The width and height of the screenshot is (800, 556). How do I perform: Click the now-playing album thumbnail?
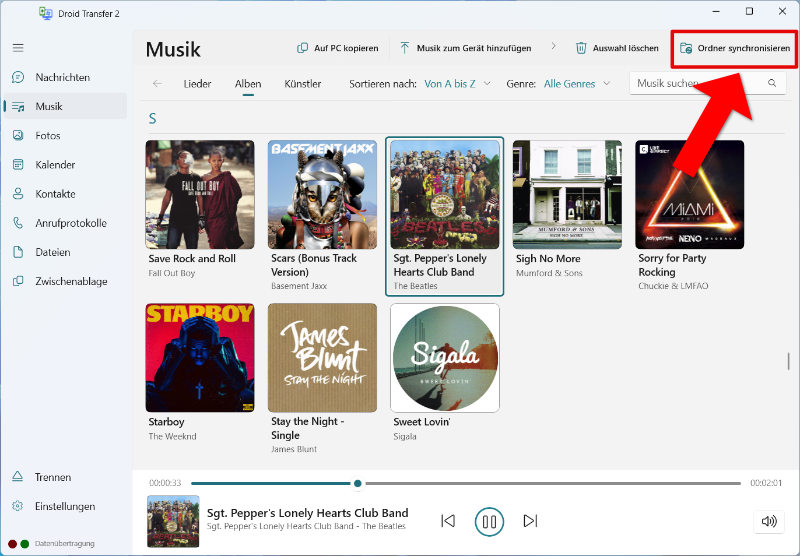173,521
